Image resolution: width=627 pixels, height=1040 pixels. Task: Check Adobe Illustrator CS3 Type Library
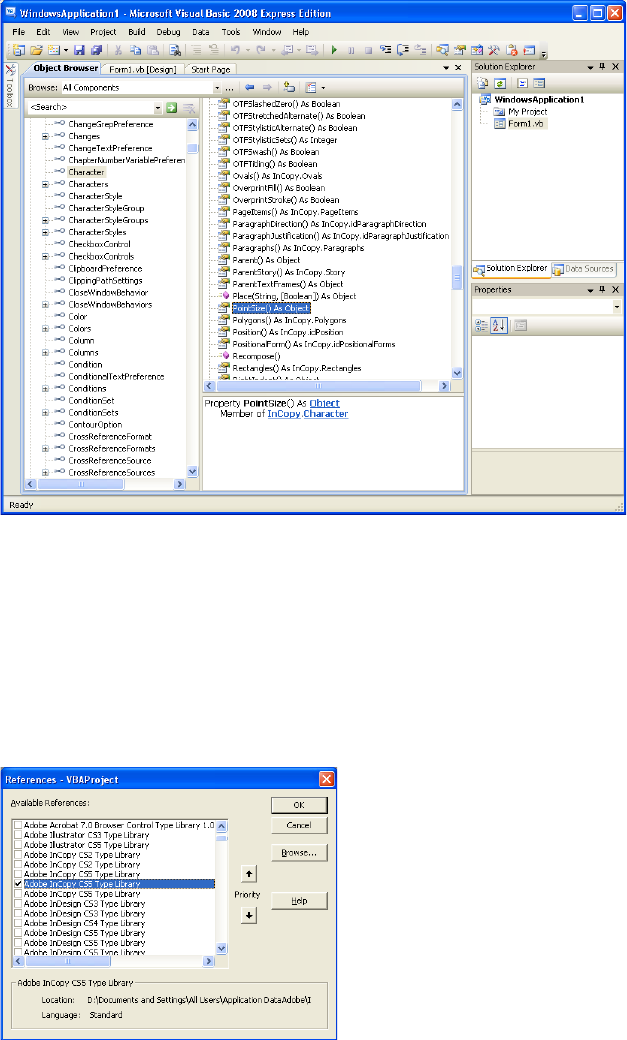(x=18, y=835)
